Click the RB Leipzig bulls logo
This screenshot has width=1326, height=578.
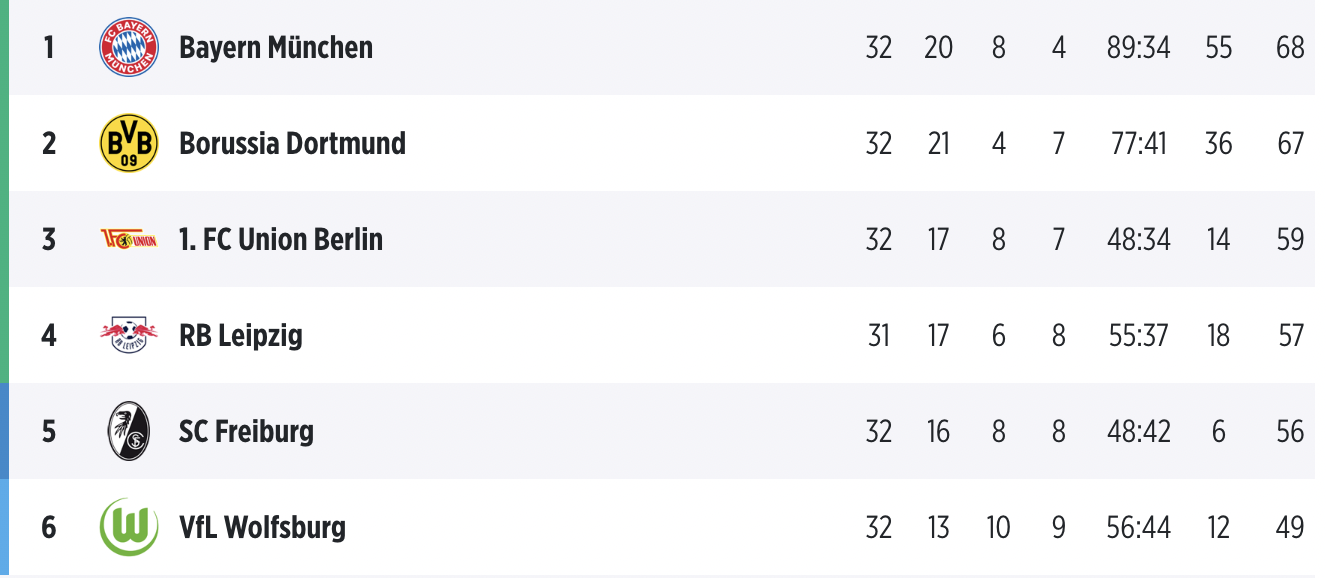tap(129, 335)
